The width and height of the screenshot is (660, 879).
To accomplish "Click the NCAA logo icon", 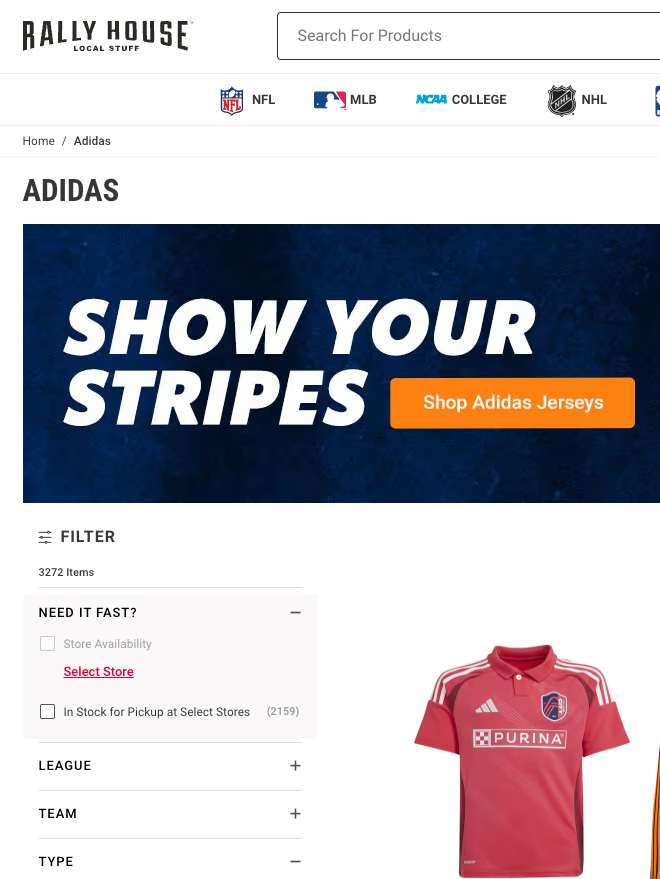I will [x=431, y=100].
